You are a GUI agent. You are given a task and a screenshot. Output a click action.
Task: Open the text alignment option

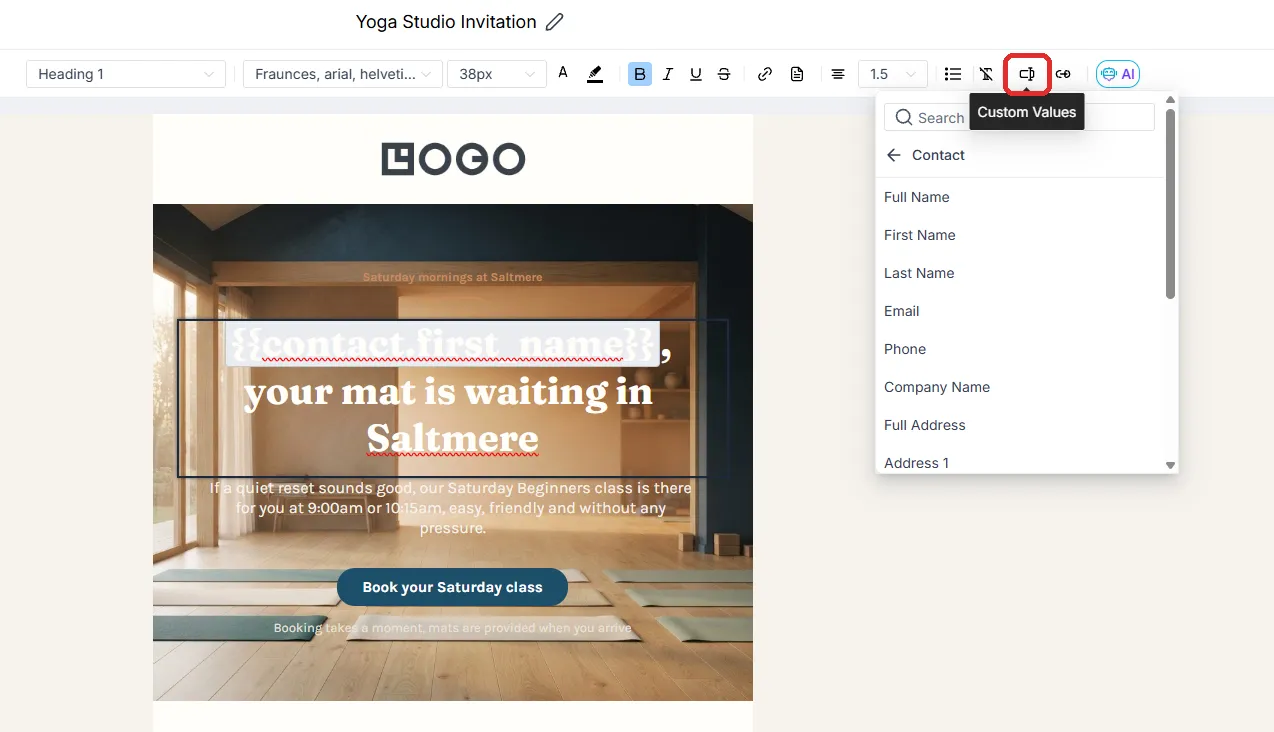838,74
